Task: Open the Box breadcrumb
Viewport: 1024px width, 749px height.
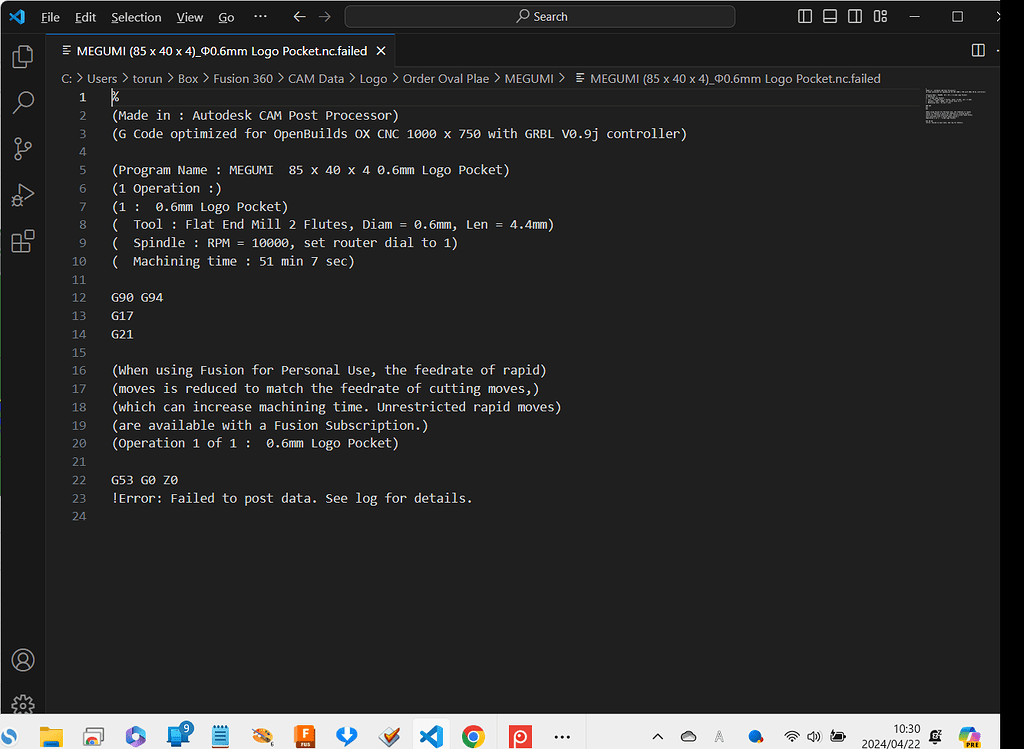Action: 188,79
